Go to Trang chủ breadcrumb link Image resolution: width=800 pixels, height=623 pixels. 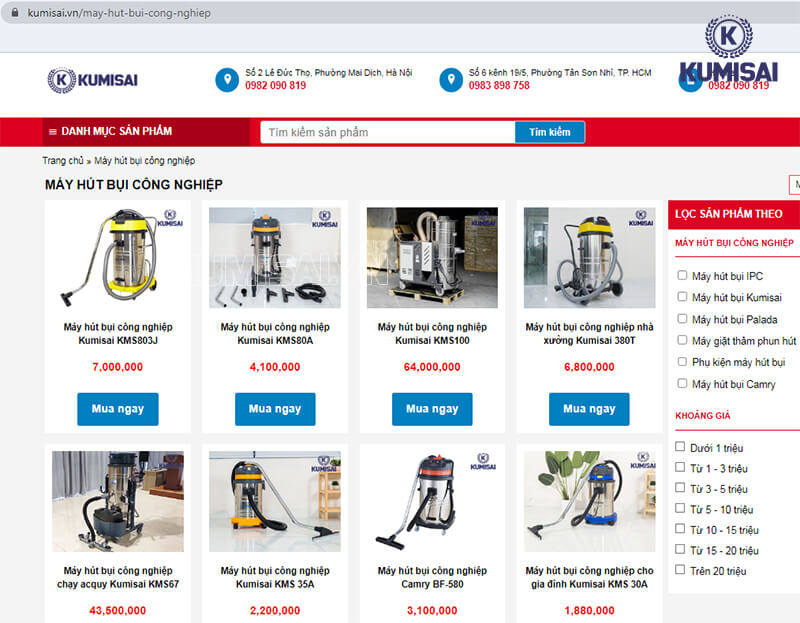[x=63, y=161]
